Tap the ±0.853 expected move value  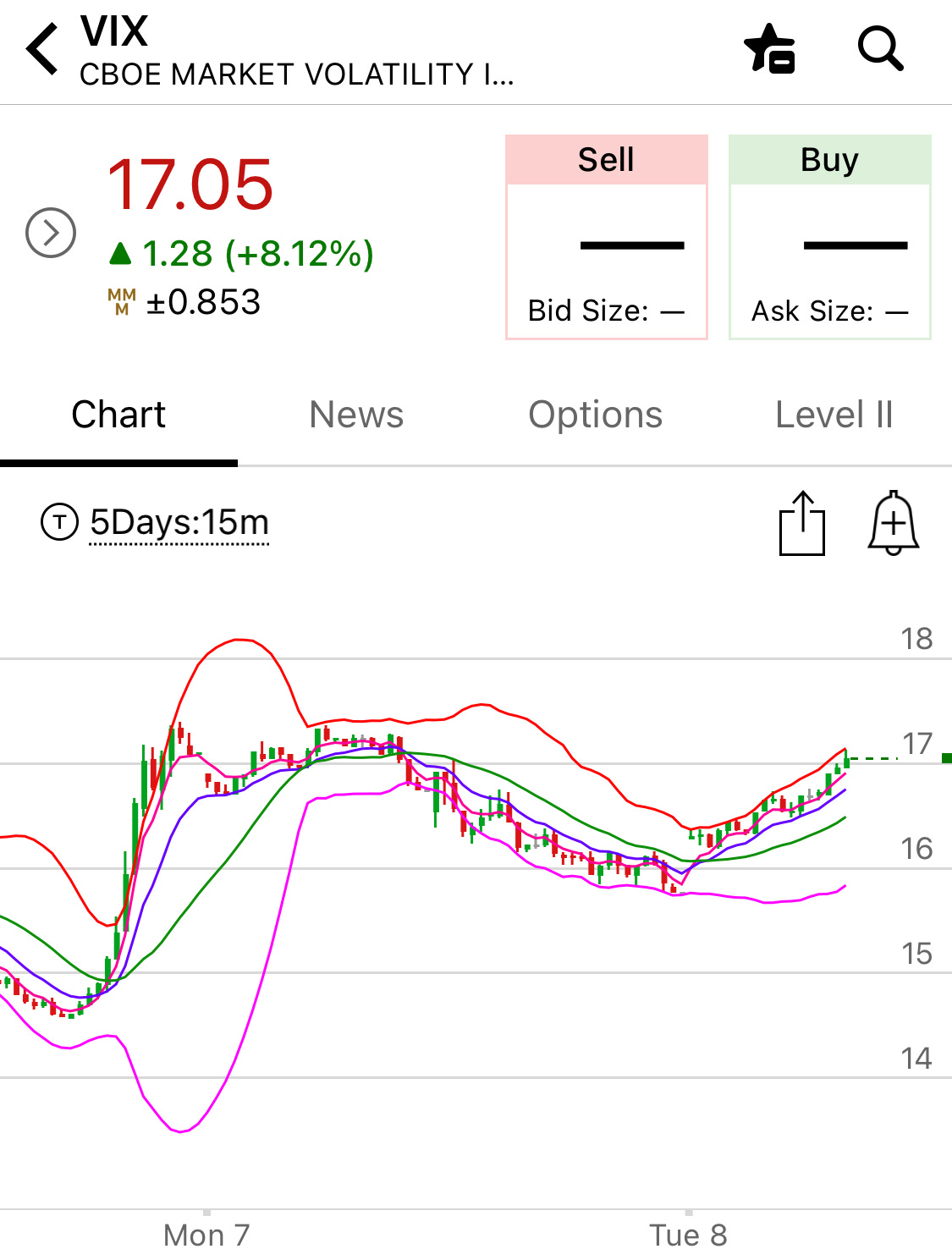coord(203,302)
